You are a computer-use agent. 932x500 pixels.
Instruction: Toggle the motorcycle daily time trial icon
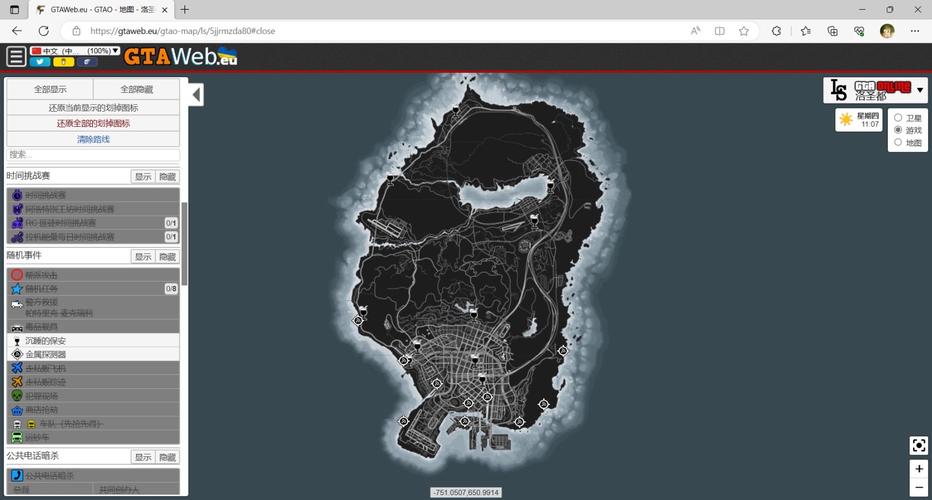[x=17, y=237]
